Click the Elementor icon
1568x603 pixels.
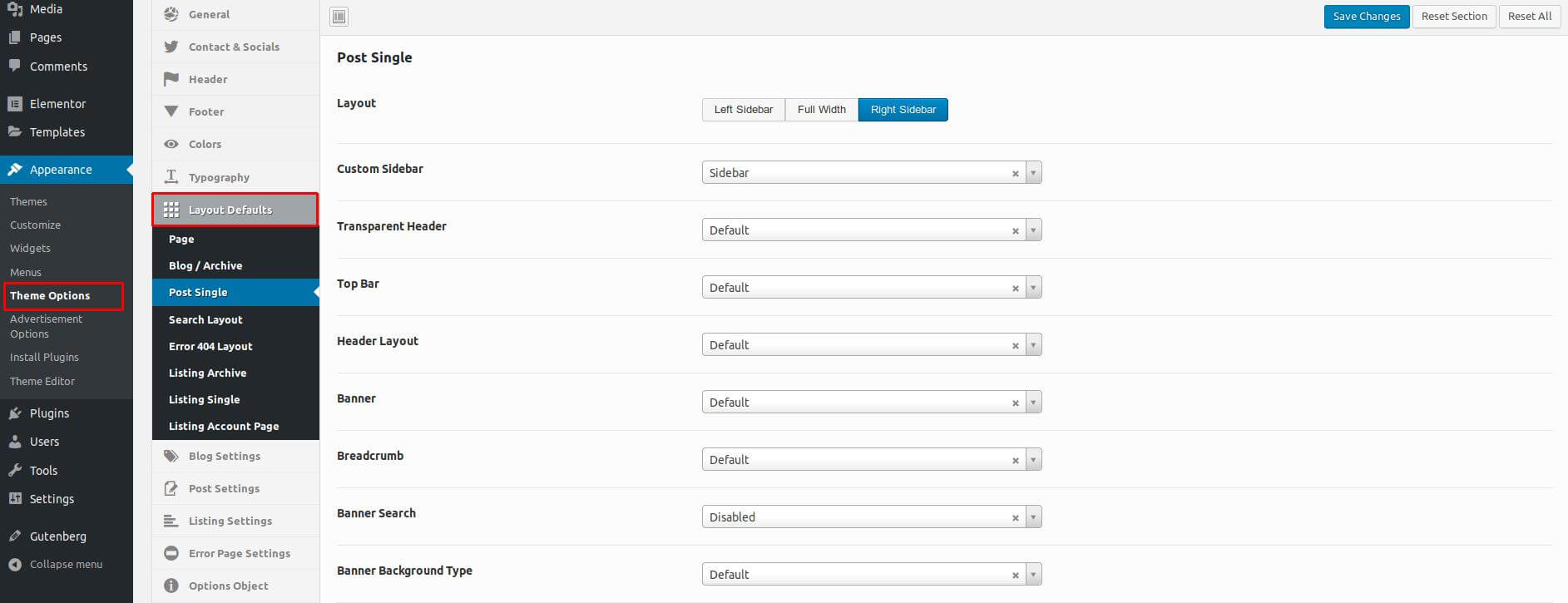14,104
